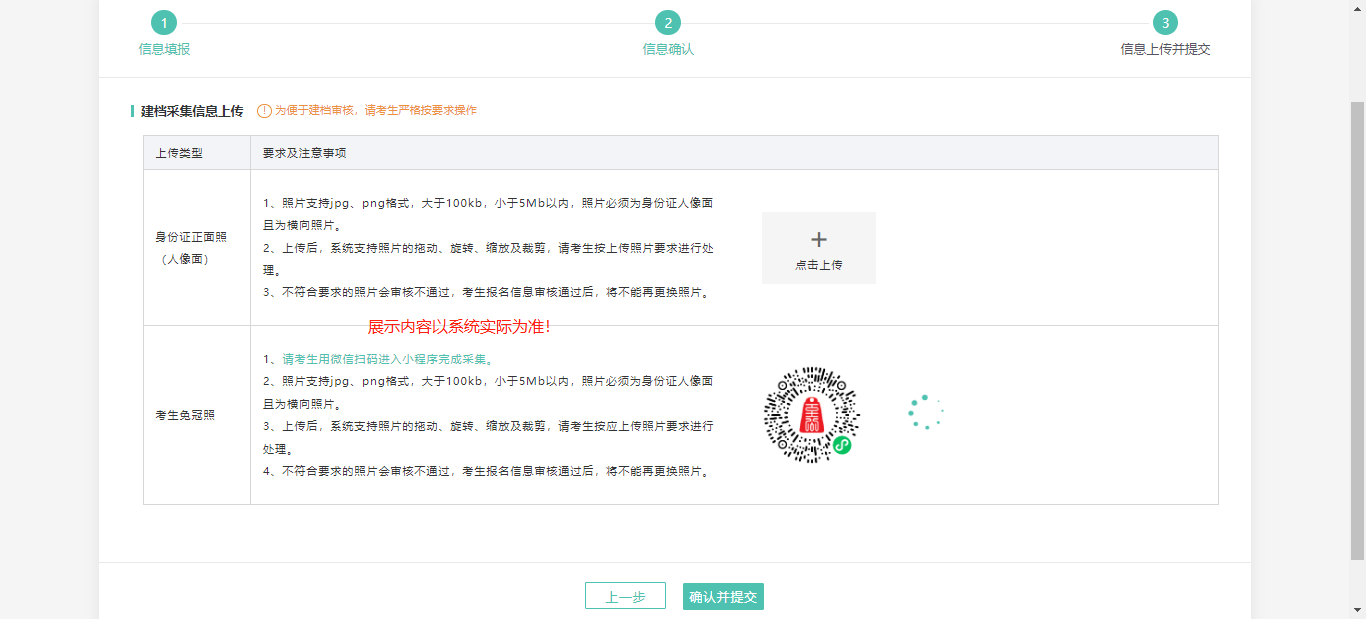
Task: Click the 要求及注意事项 column header
Action: (304, 153)
